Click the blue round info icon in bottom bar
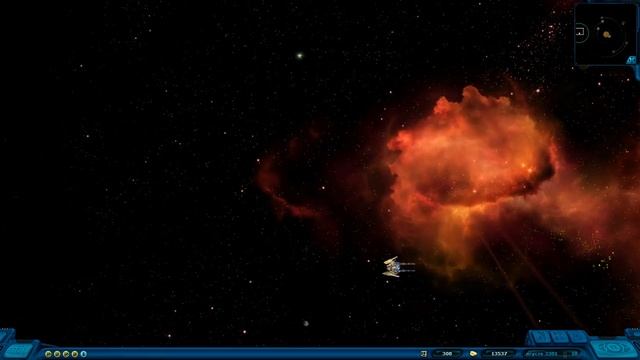 tap(84, 354)
